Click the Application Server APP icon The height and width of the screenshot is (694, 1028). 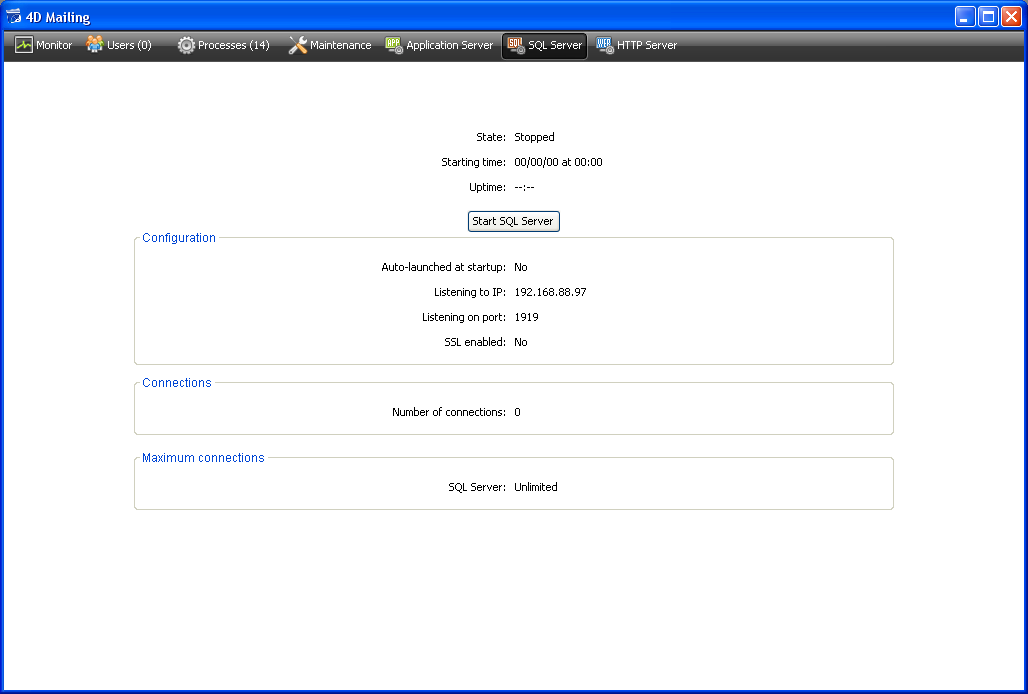click(x=394, y=45)
